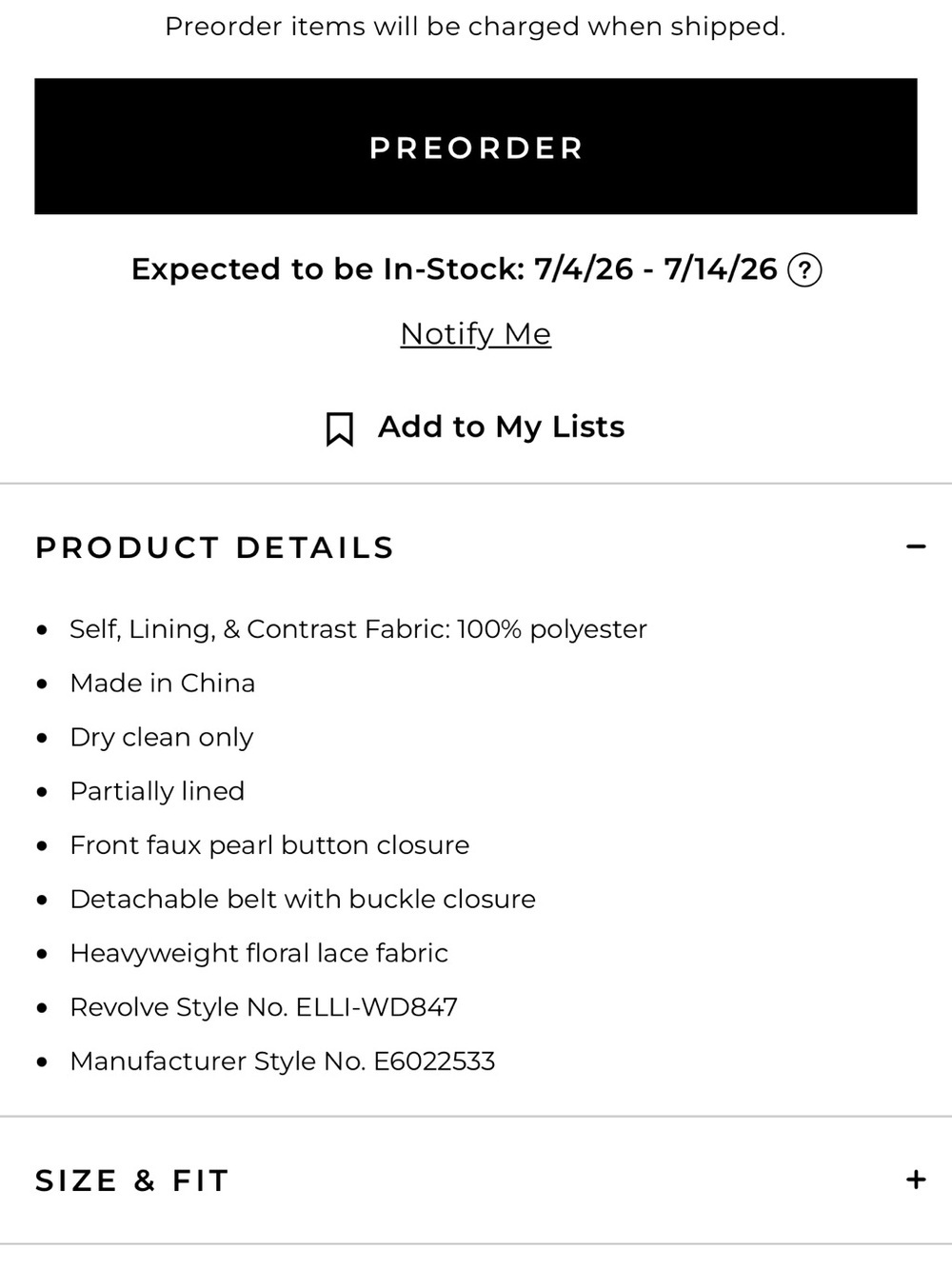952x1269 pixels.
Task: Click the Add to My Lists text
Action: [502, 426]
